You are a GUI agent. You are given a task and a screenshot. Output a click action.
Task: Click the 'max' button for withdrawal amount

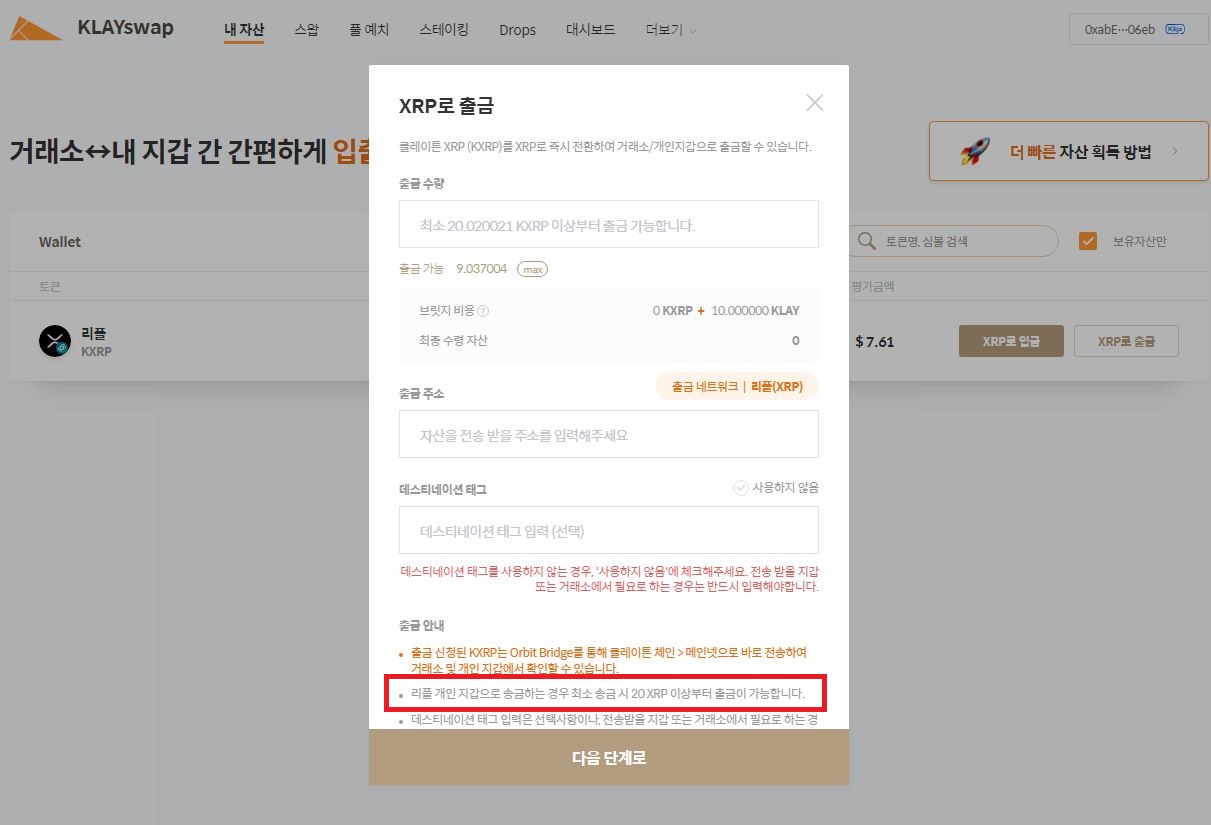(x=532, y=269)
